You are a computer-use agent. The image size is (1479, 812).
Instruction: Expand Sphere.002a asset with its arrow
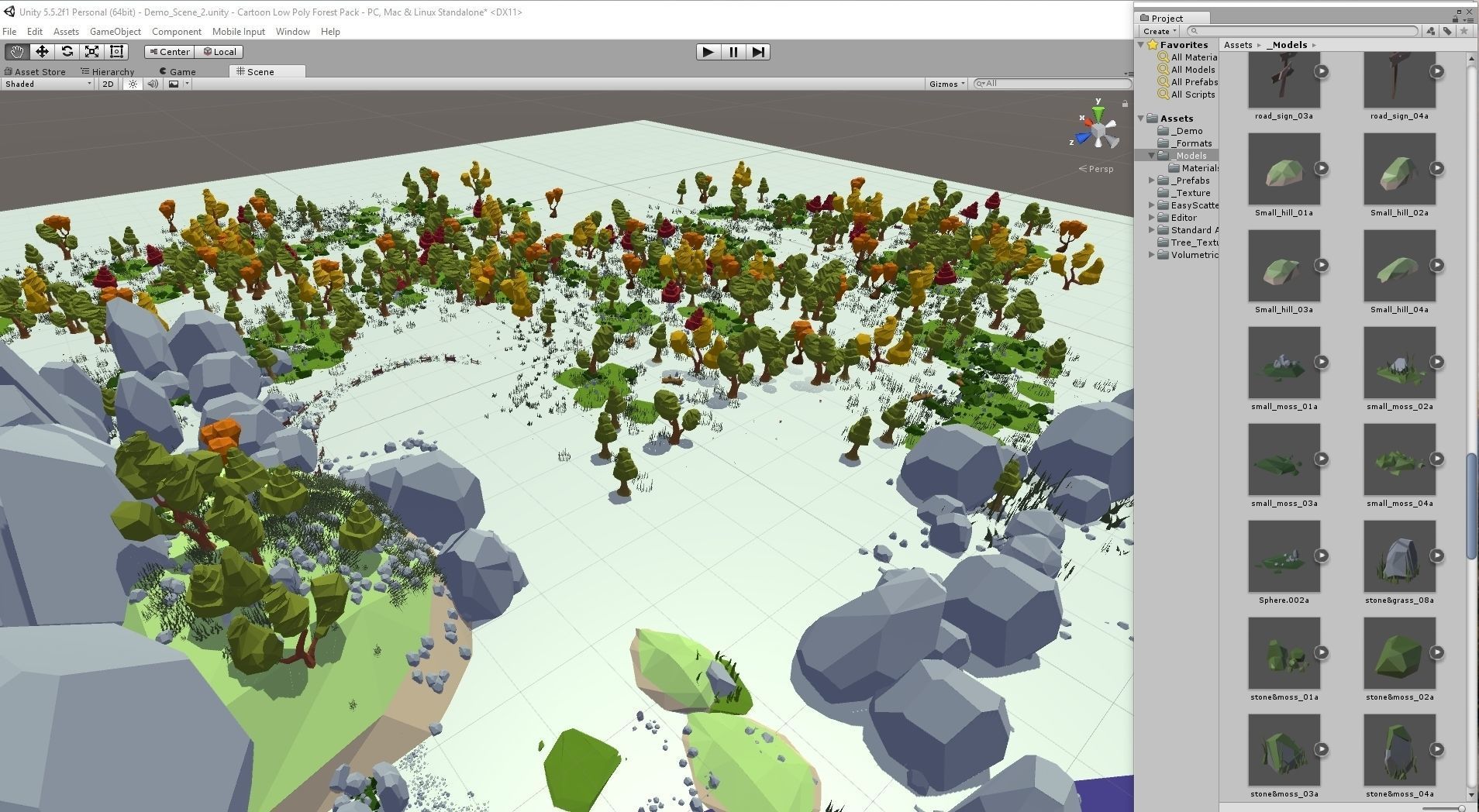1322,556
